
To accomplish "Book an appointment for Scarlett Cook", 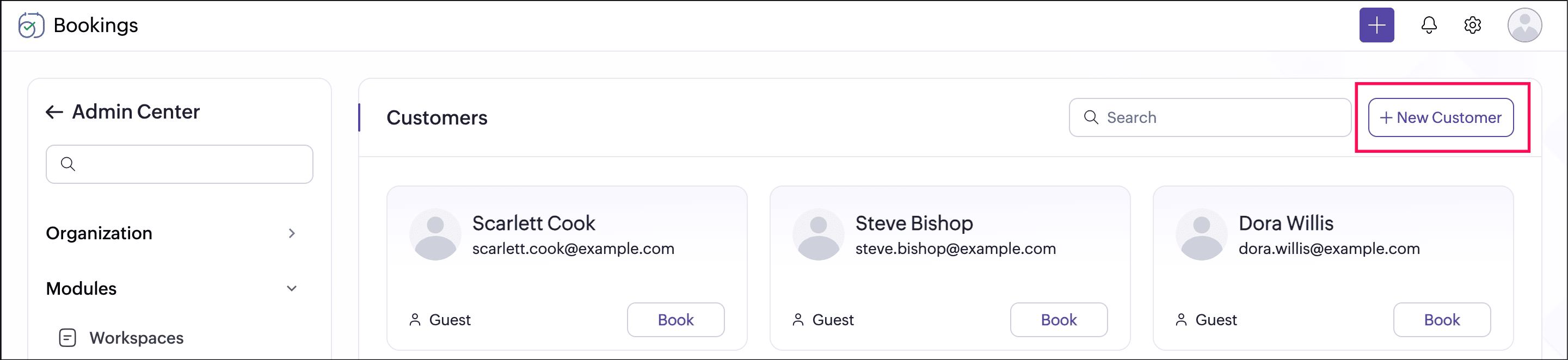I will click(x=675, y=319).
